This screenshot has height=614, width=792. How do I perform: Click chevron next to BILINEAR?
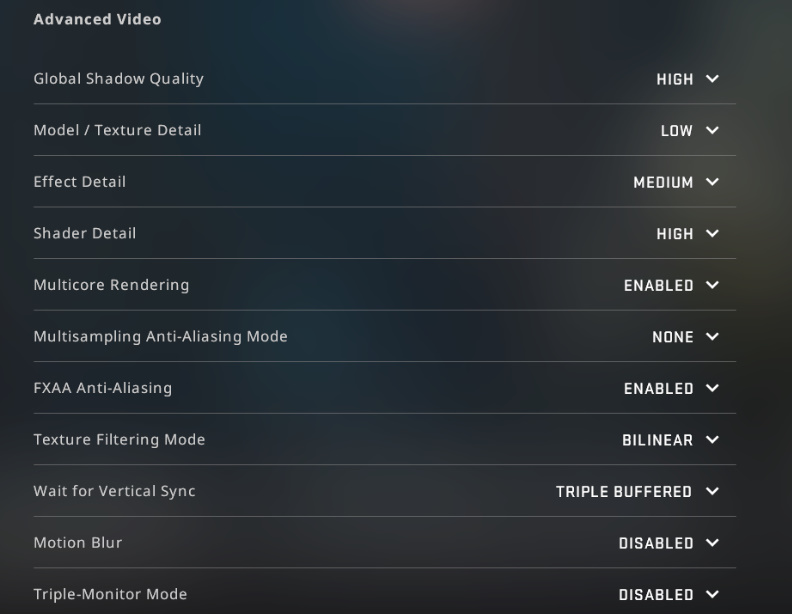(x=712, y=440)
